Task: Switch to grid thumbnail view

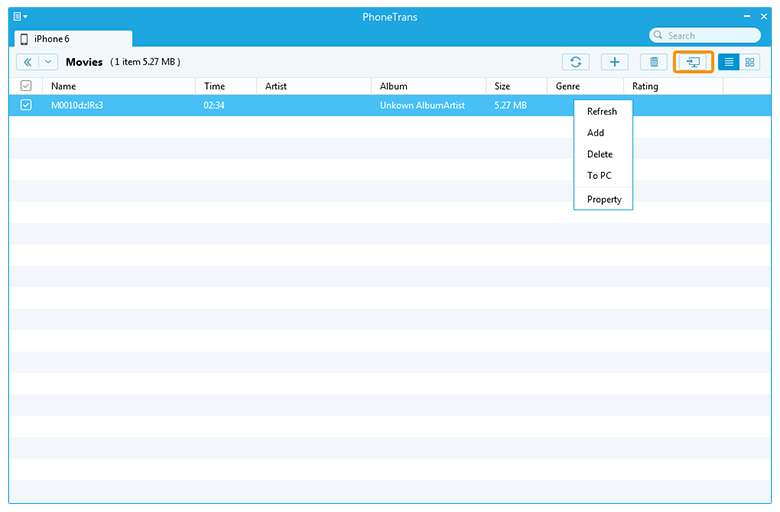Action: click(750, 62)
